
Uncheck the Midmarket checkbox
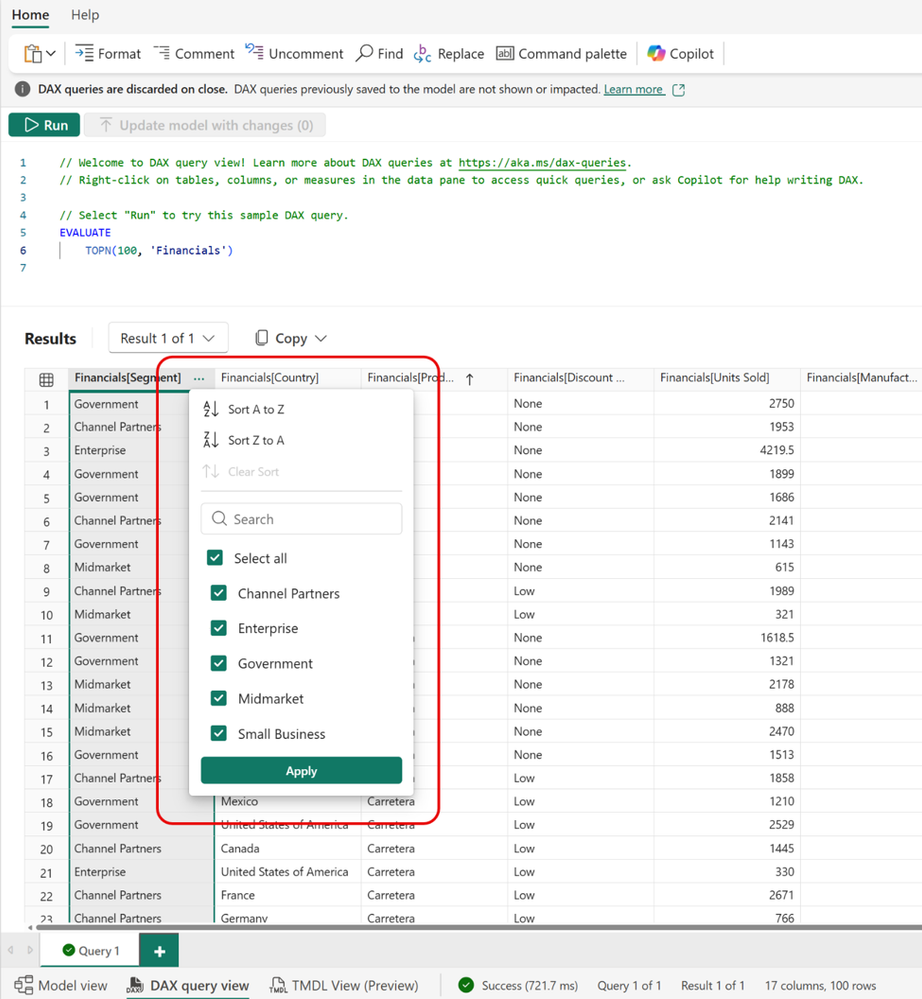point(219,698)
